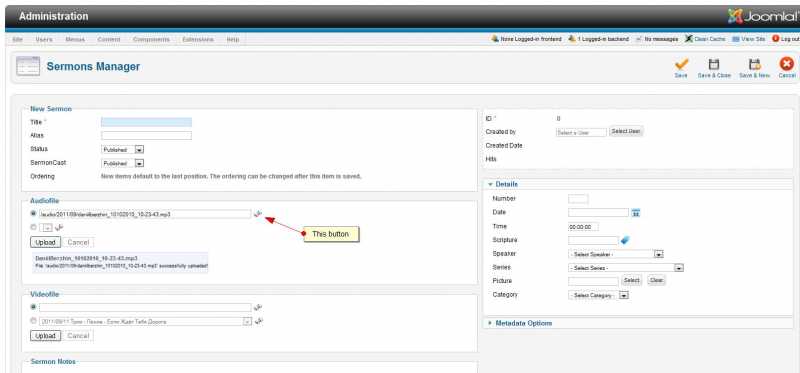Click the Save & Close toolbar icon
800x373 pixels.
click(714, 64)
